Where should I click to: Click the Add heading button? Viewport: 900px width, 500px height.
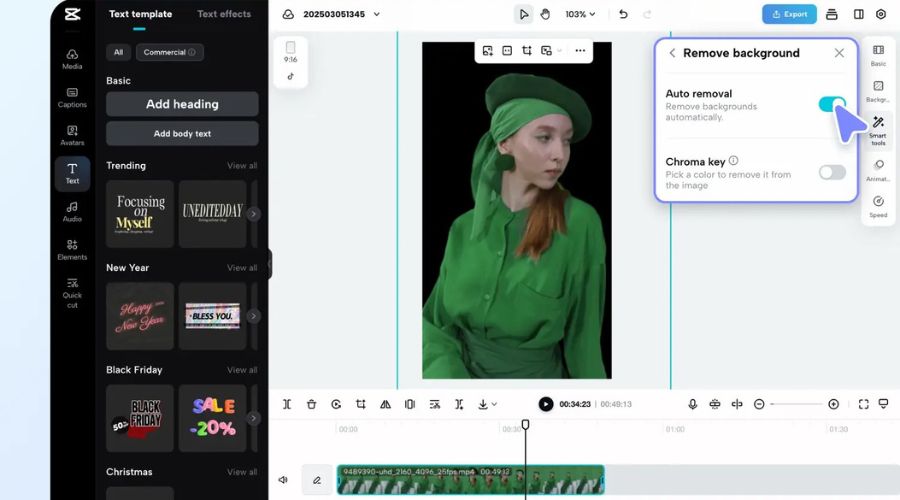click(x=182, y=104)
